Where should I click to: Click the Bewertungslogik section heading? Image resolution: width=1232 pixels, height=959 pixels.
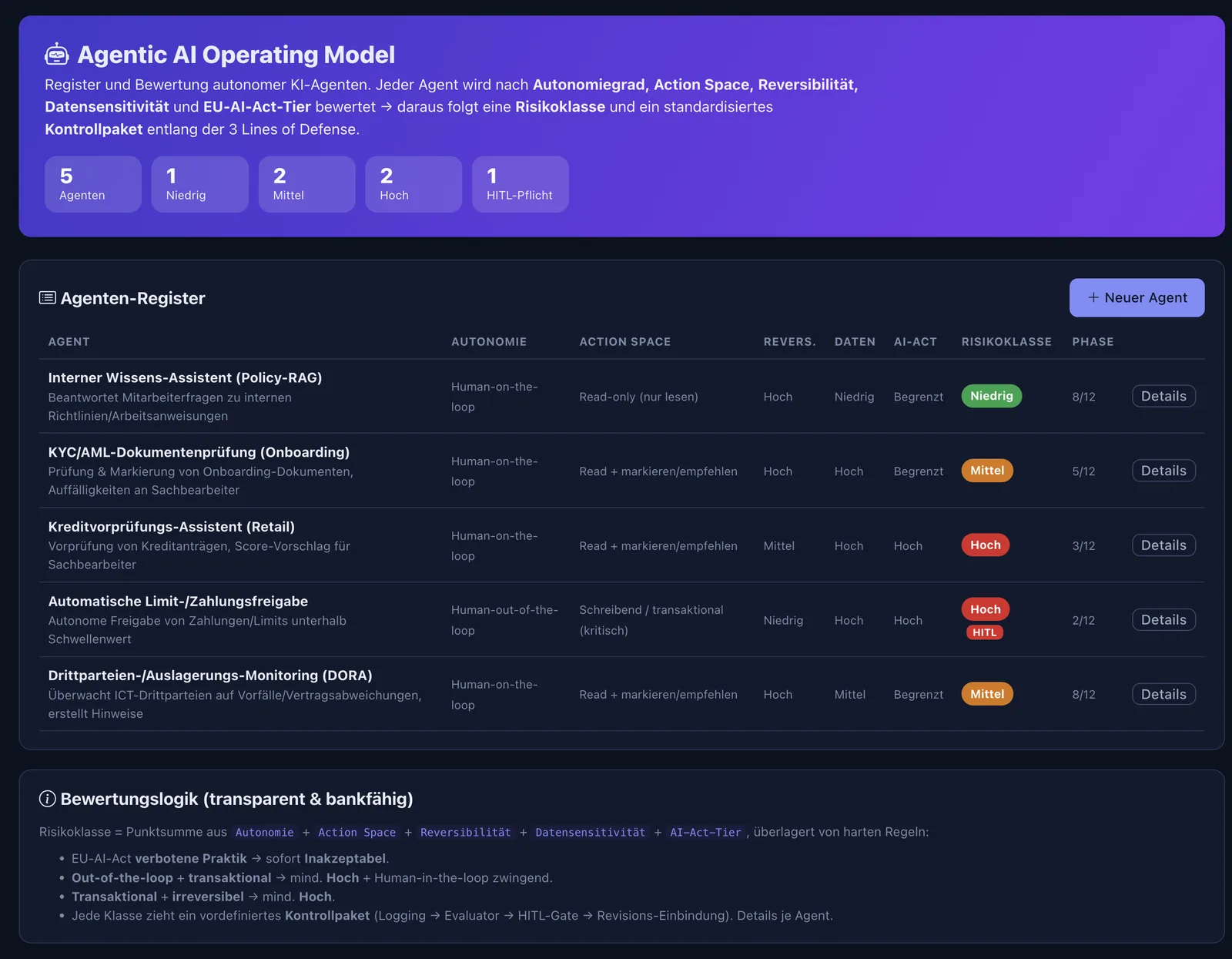[x=237, y=799]
